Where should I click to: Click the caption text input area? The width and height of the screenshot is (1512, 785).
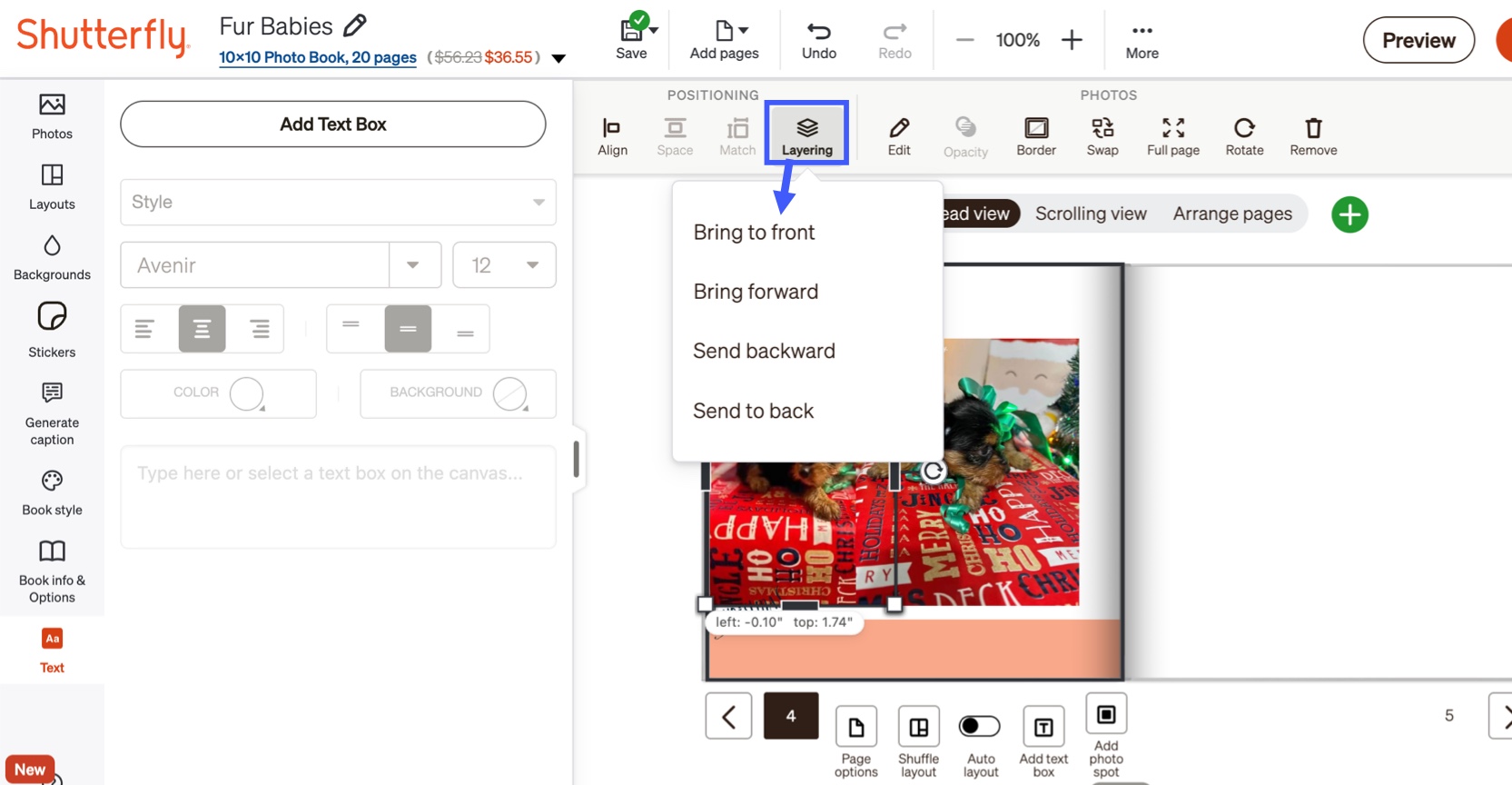(338, 497)
